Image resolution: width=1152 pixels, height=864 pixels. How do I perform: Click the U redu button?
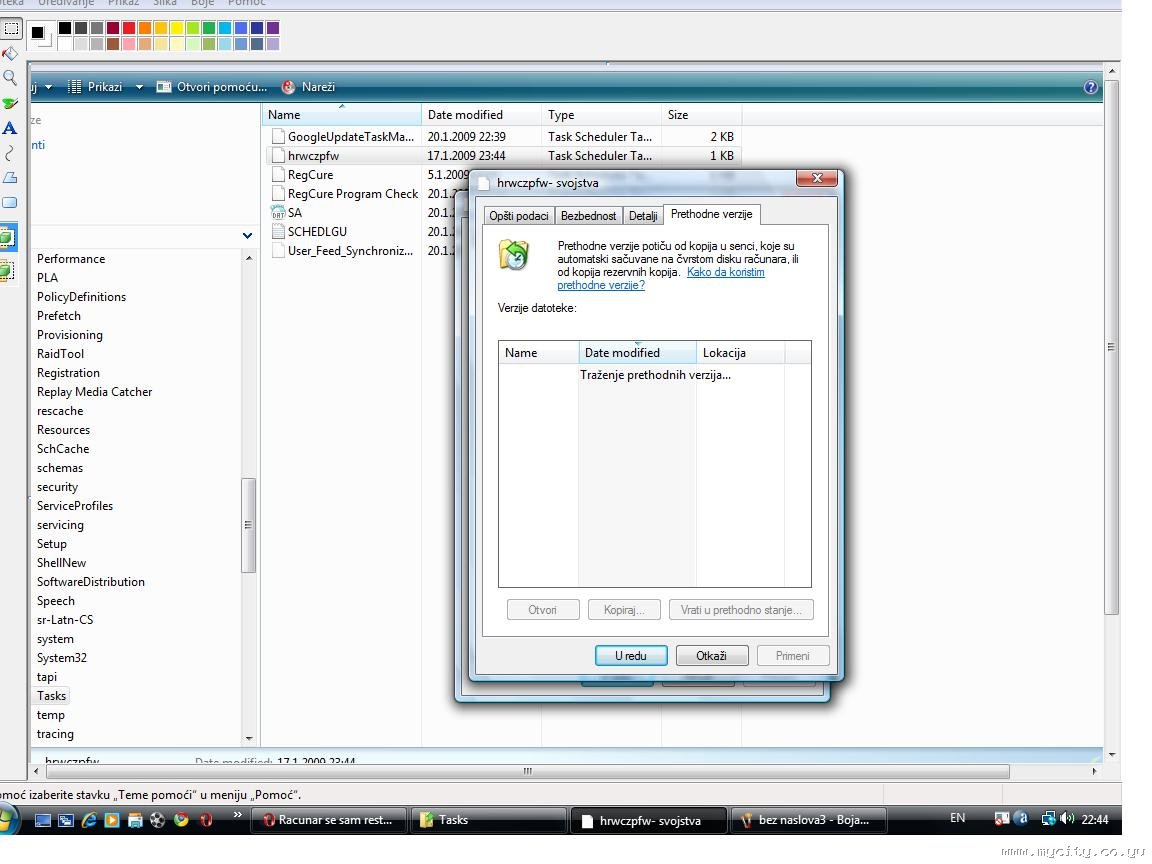[x=631, y=655]
